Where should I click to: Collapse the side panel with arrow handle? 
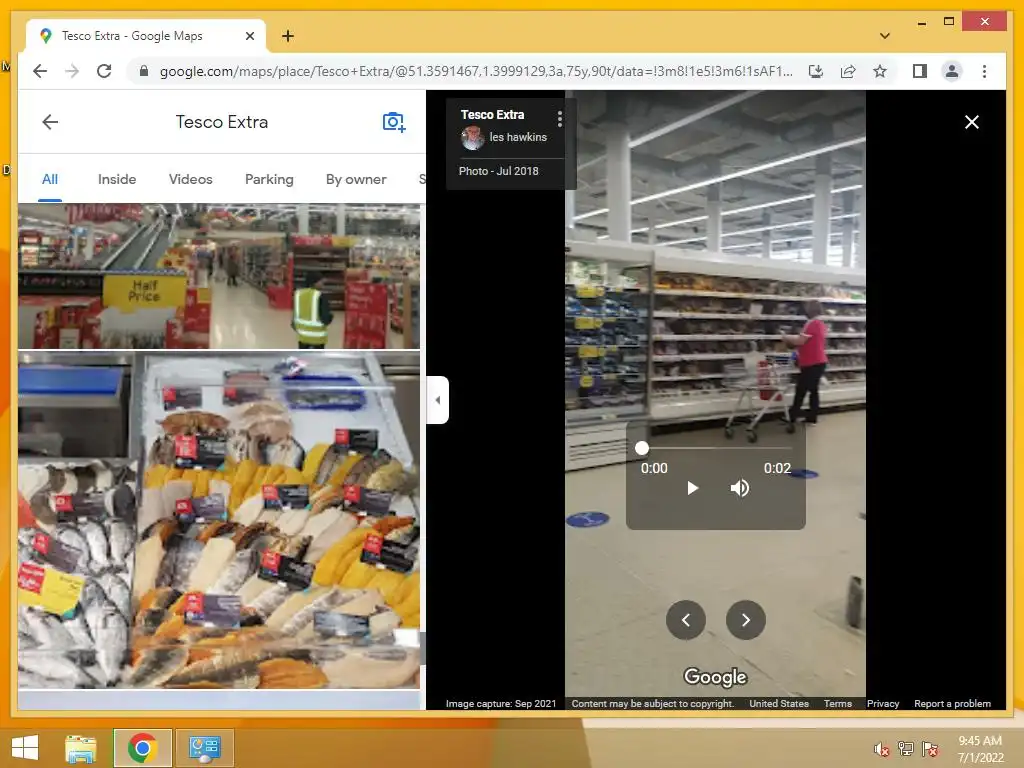pyautogui.click(x=438, y=400)
